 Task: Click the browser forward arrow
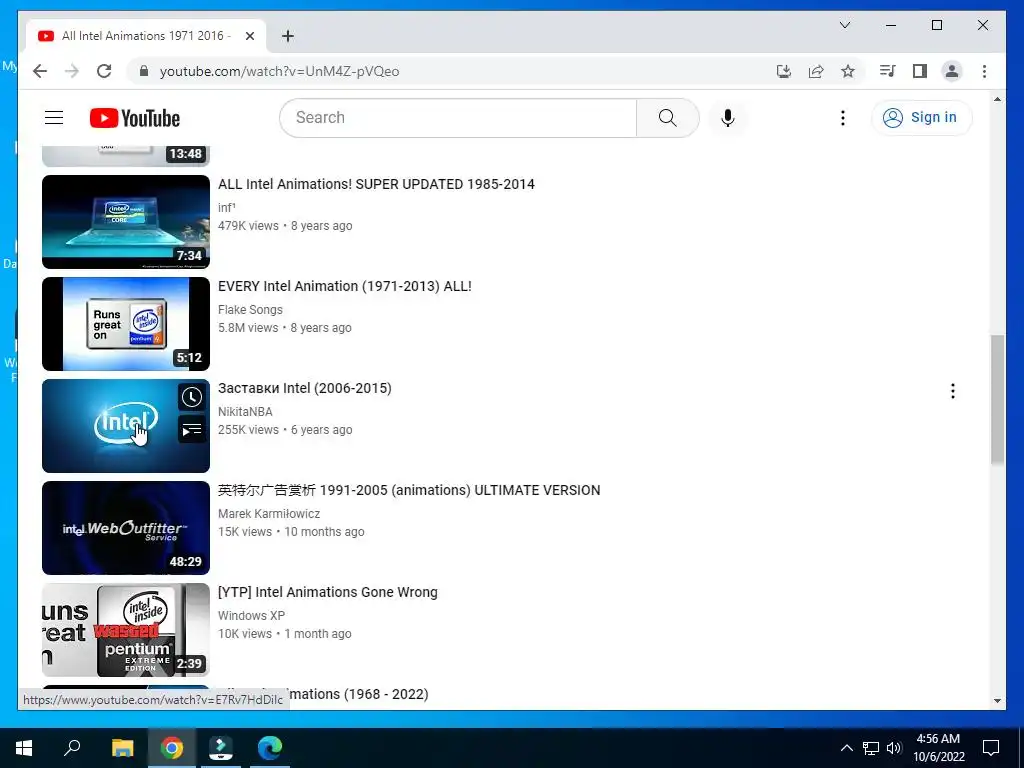coord(72,71)
